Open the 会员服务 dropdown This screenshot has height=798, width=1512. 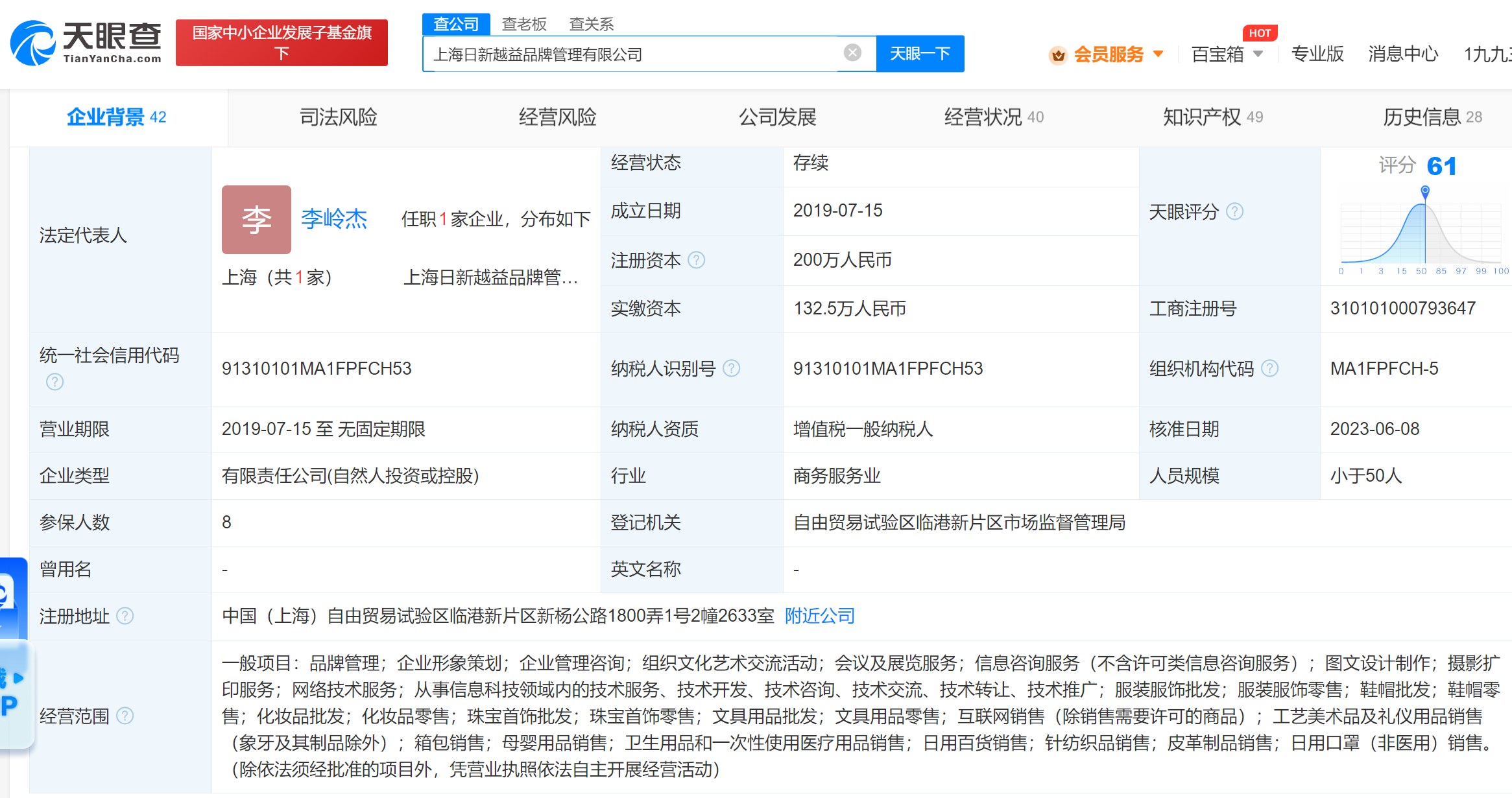tap(1118, 54)
